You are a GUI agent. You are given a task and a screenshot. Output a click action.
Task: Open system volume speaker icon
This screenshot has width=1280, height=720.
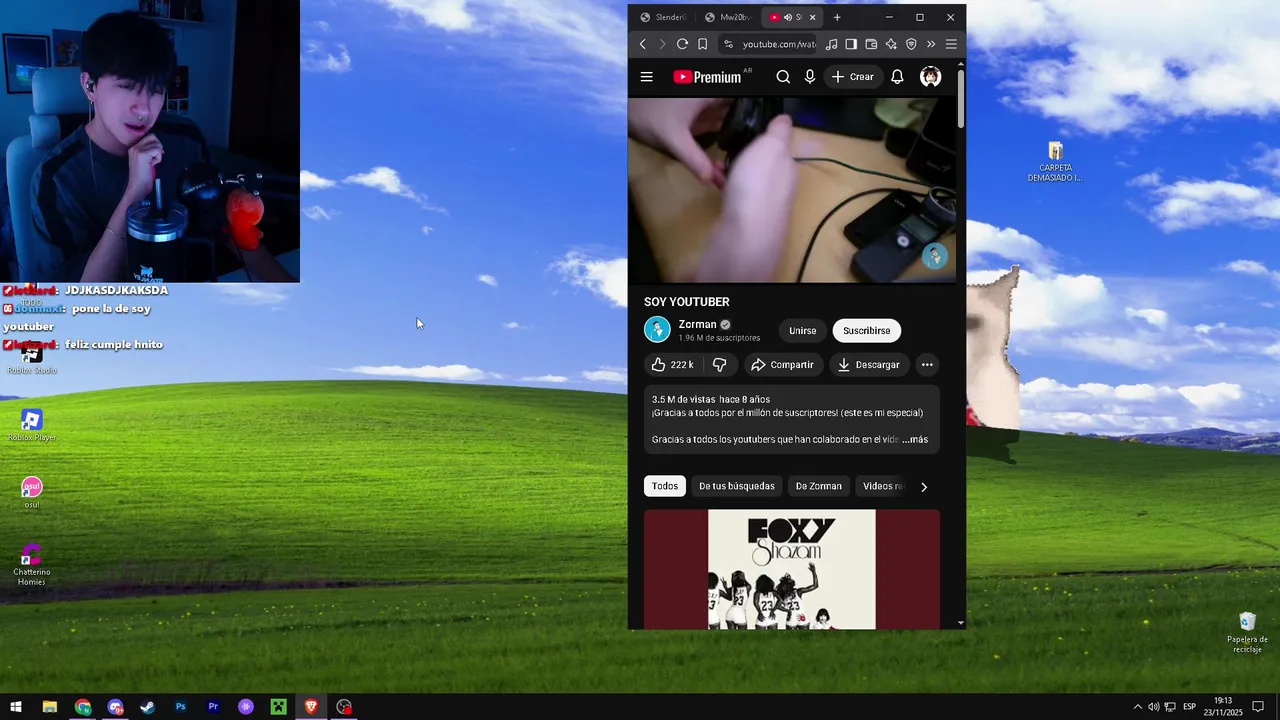coord(1153,707)
